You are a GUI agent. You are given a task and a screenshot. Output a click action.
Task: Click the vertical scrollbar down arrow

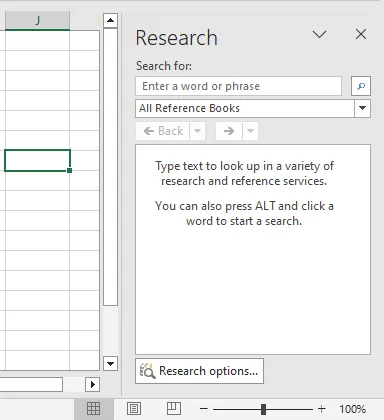click(110, 363)
